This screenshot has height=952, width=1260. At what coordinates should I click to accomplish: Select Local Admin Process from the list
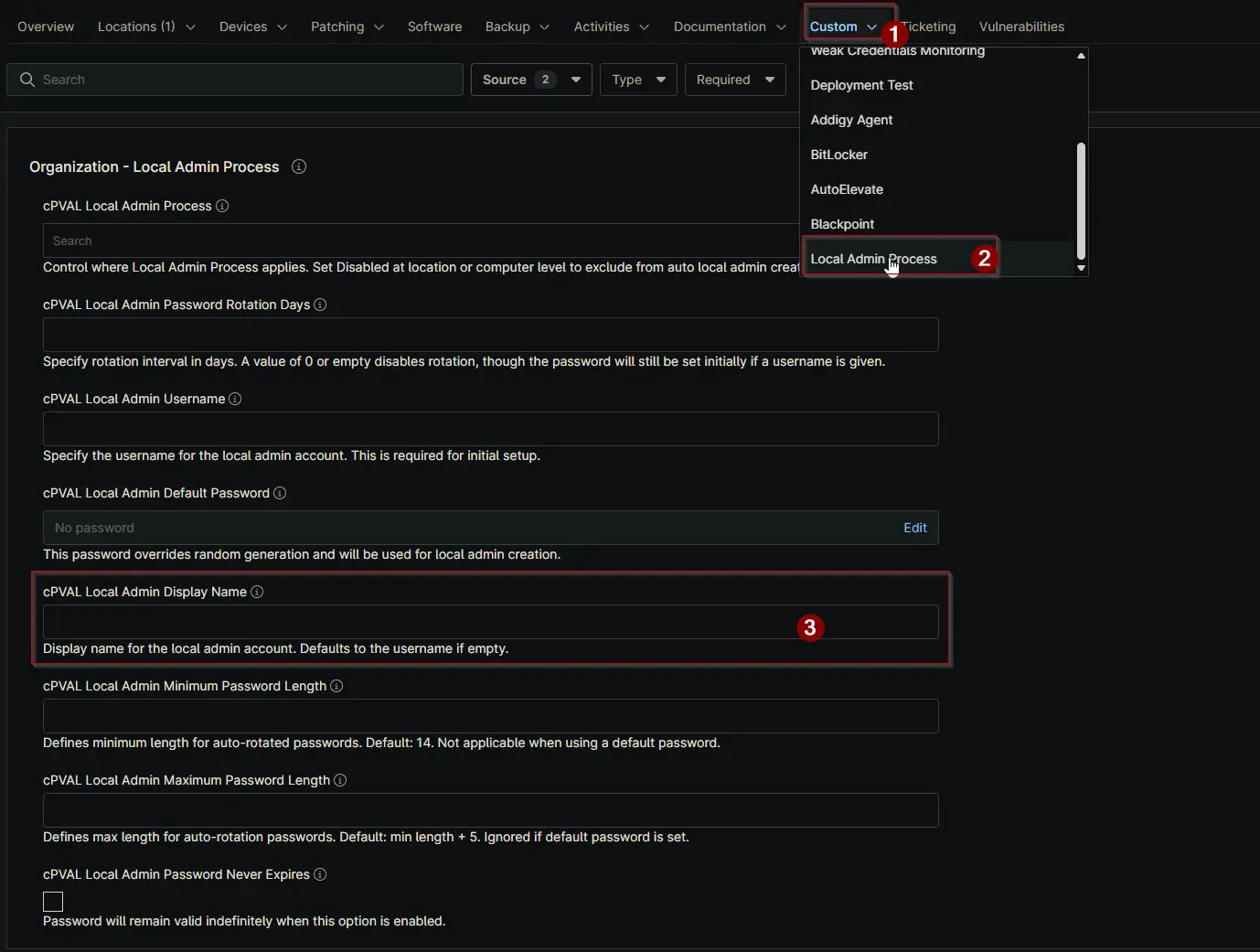pyautogui.click(x=873, y=259)
